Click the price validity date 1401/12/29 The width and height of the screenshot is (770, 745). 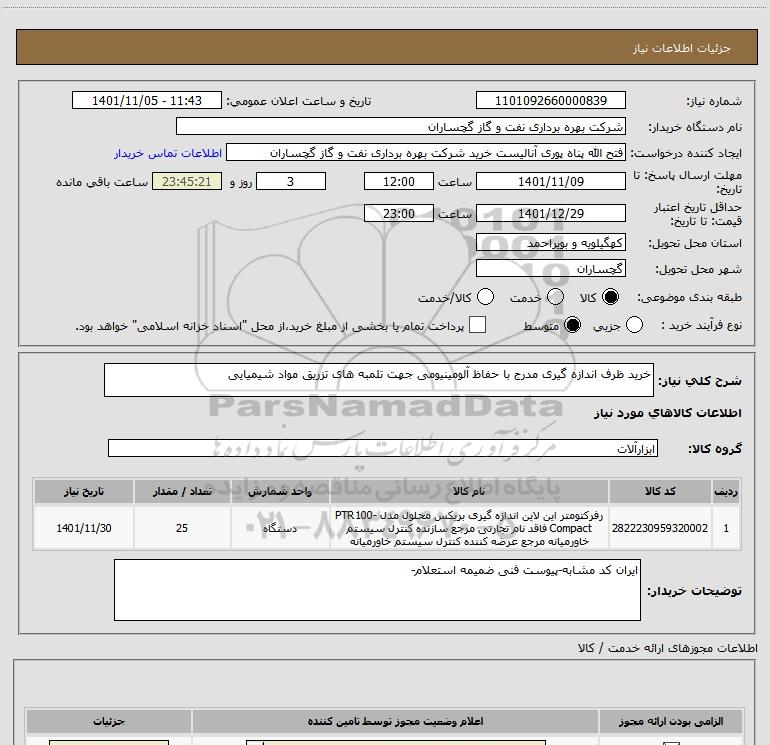(x=550, y=214)
